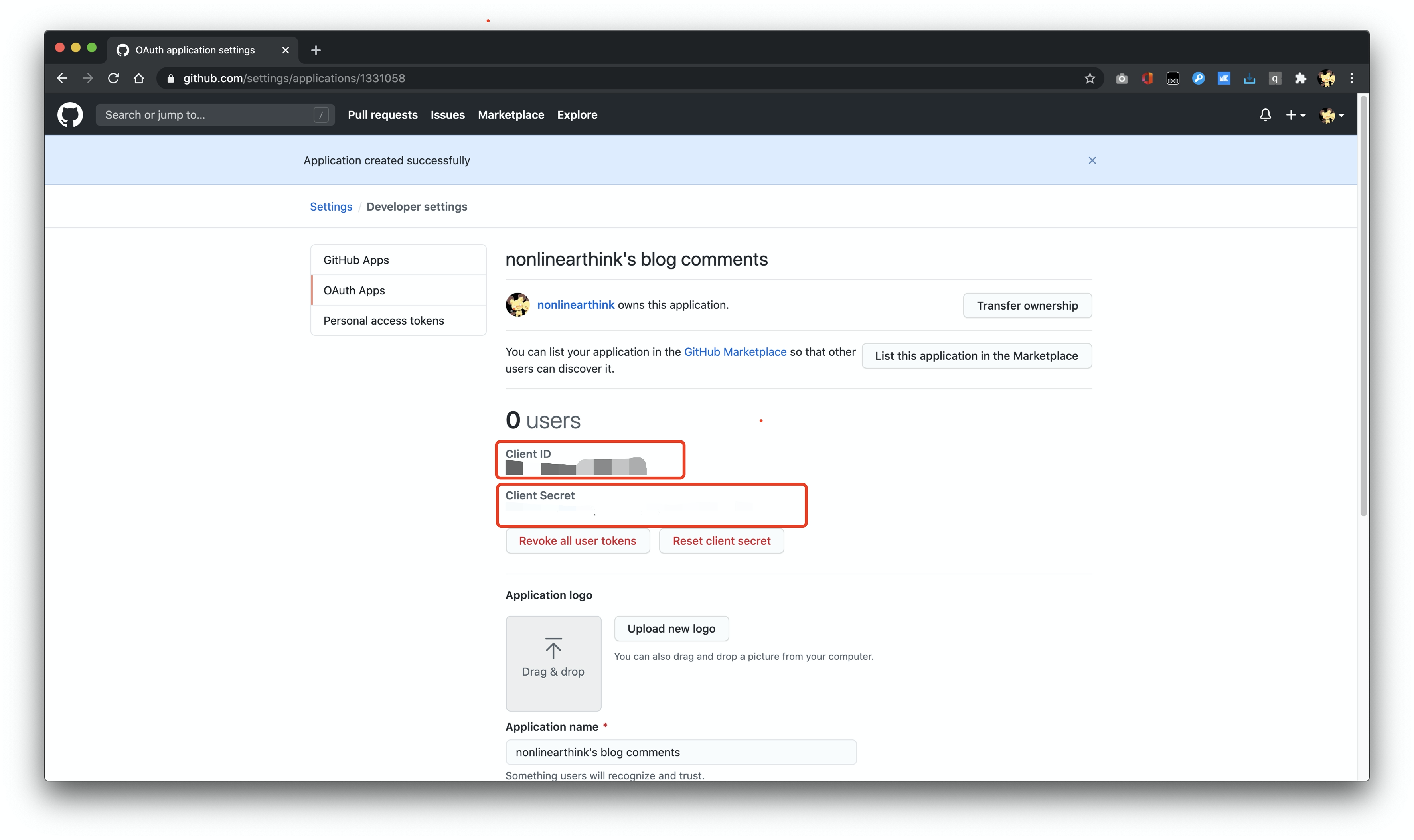The image size is (1414, 840).
Task: Click Revoke all user tokens
Action: 577,540
